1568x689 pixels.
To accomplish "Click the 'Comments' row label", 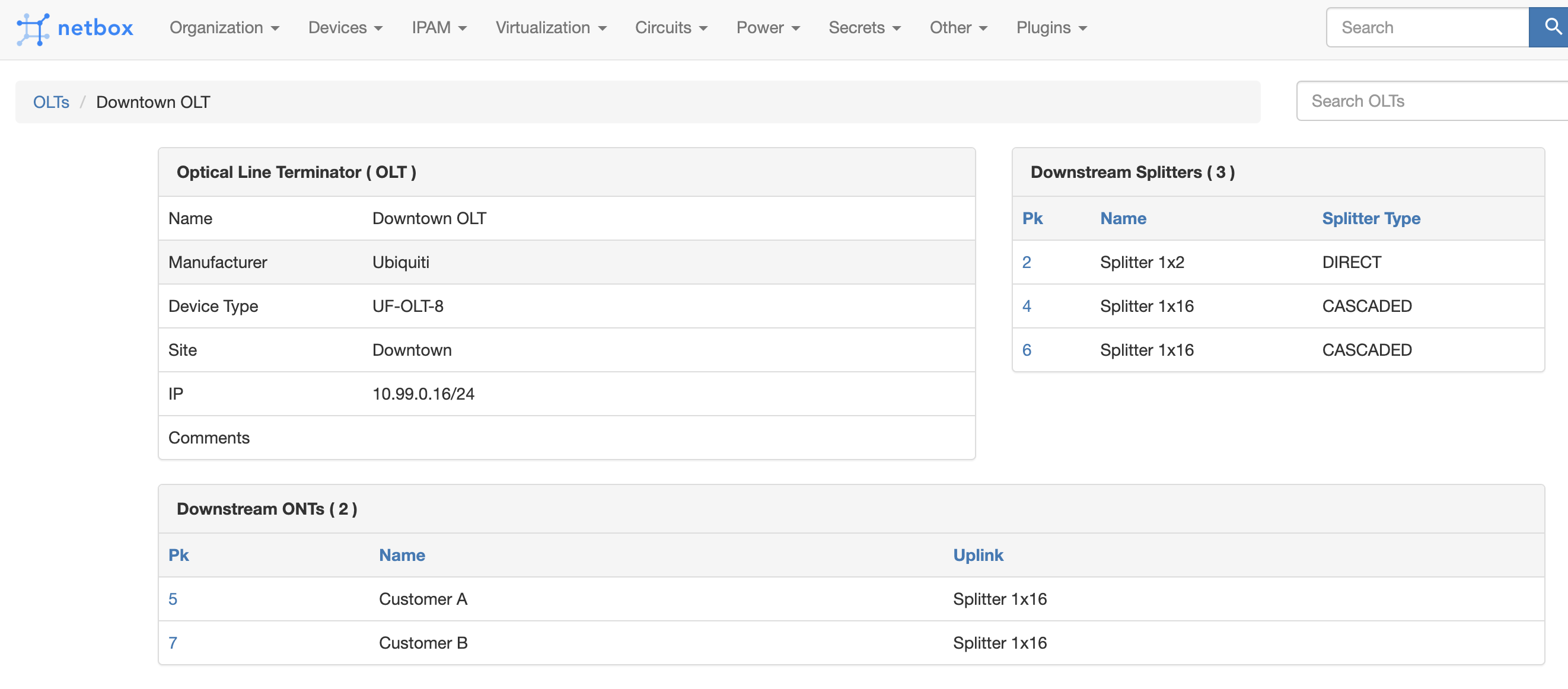I will tap(209, 438).
